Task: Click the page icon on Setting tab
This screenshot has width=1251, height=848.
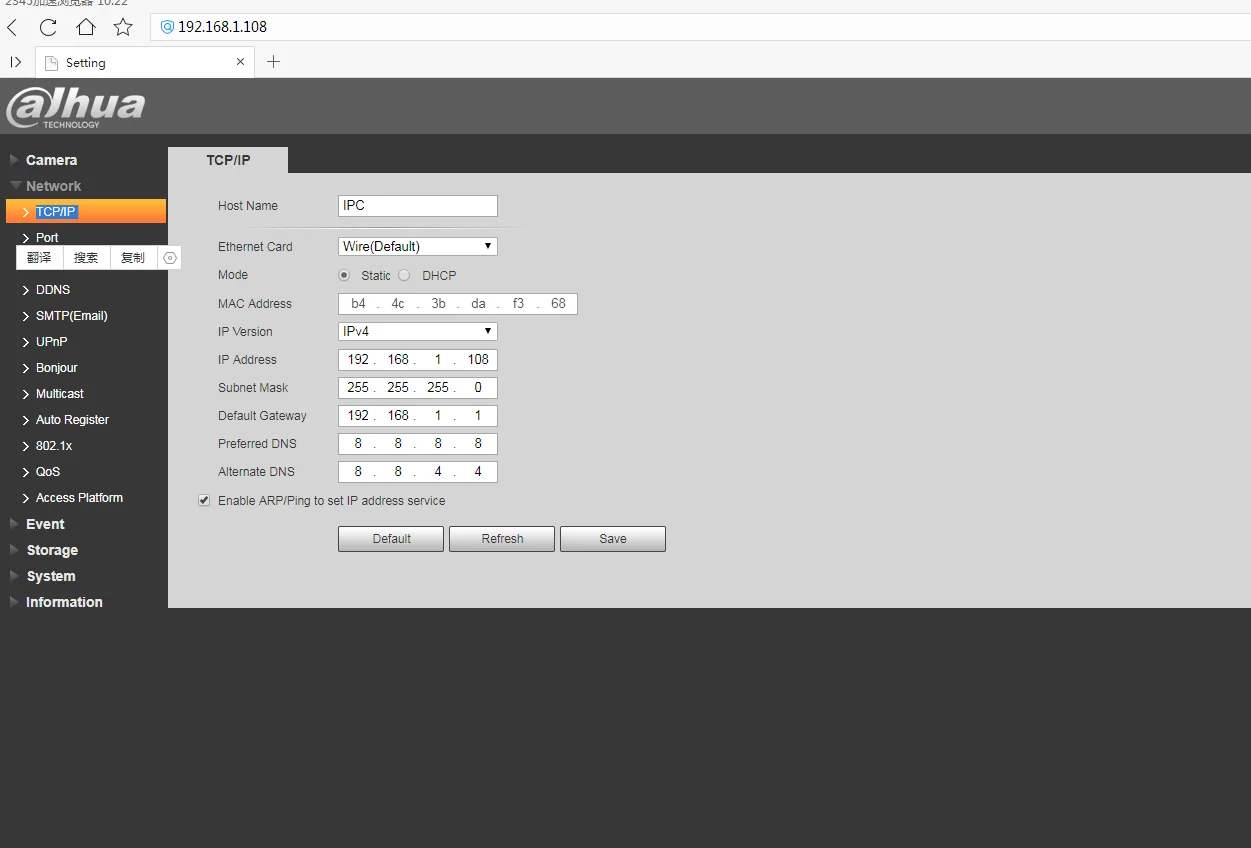Action: pyautogui.click(x=52, y=63)
